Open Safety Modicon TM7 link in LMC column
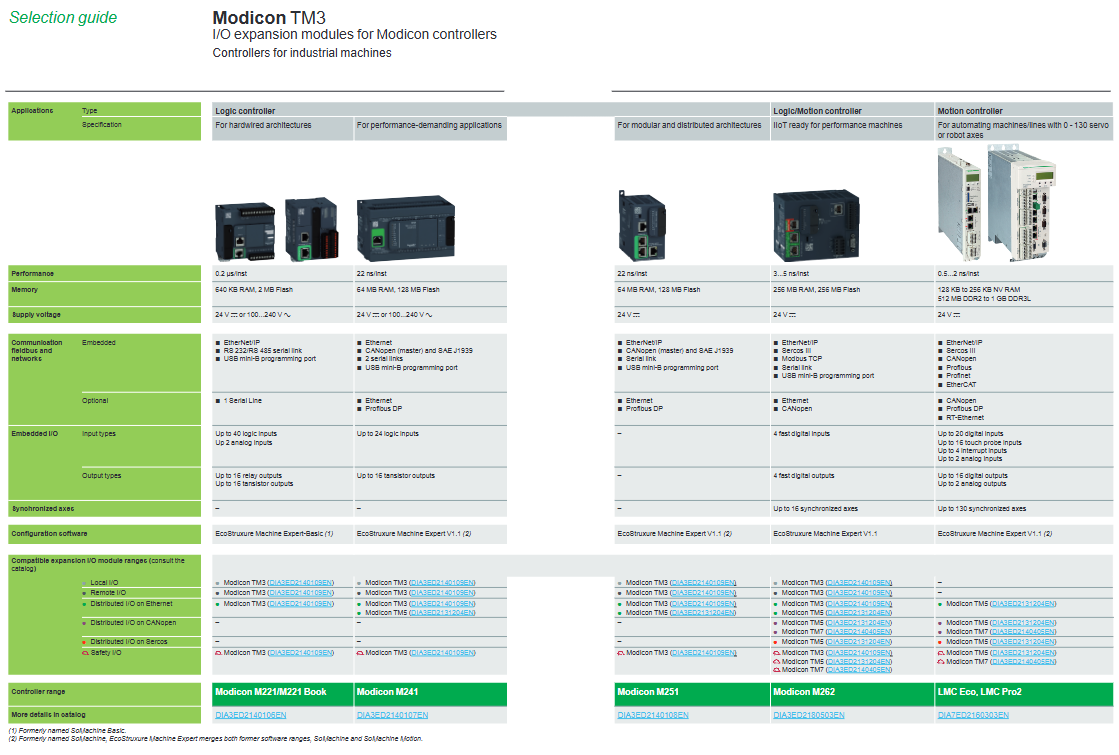 1024,662
